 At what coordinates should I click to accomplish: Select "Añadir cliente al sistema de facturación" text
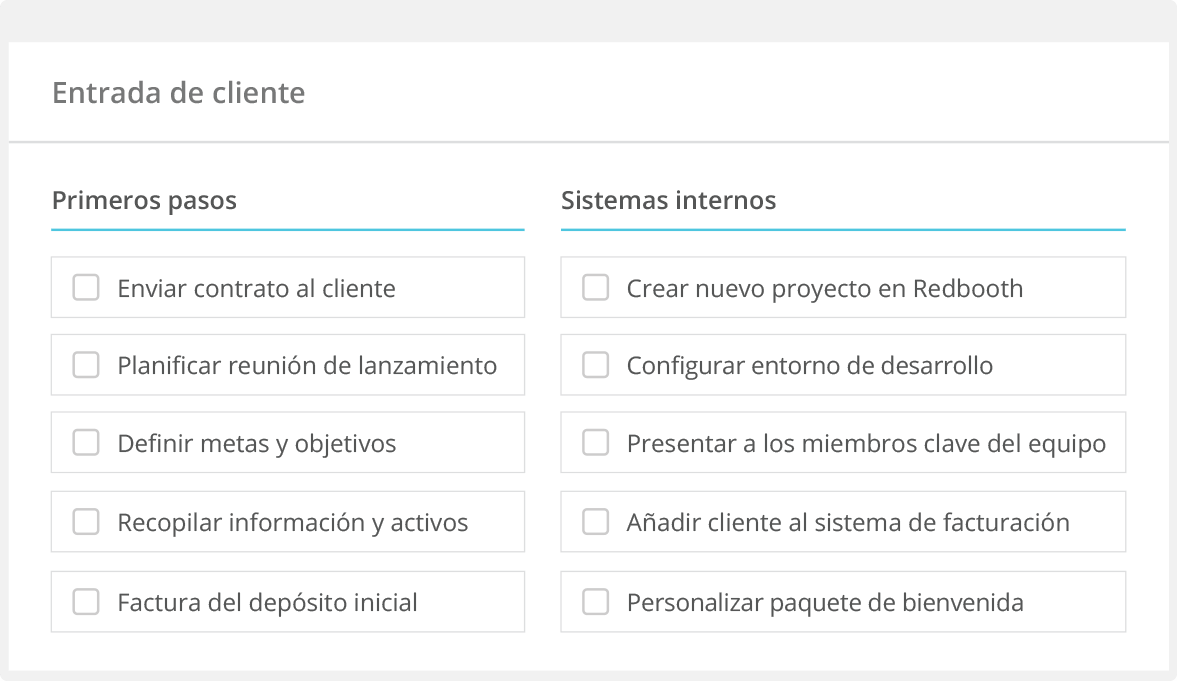pyautogui.click(x=847, y=521)
